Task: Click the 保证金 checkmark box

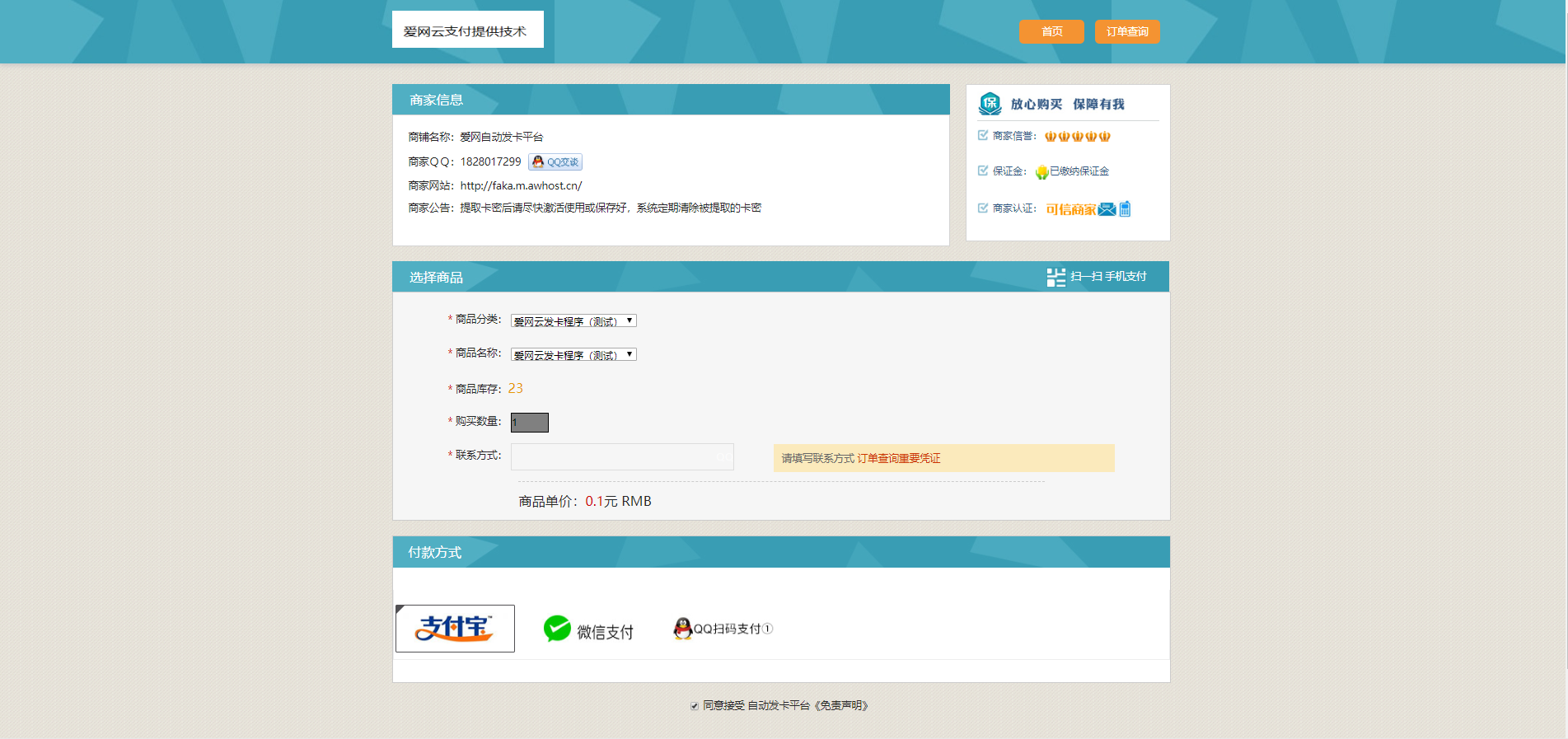Action: pyautogui.click(x=983, y=171)
